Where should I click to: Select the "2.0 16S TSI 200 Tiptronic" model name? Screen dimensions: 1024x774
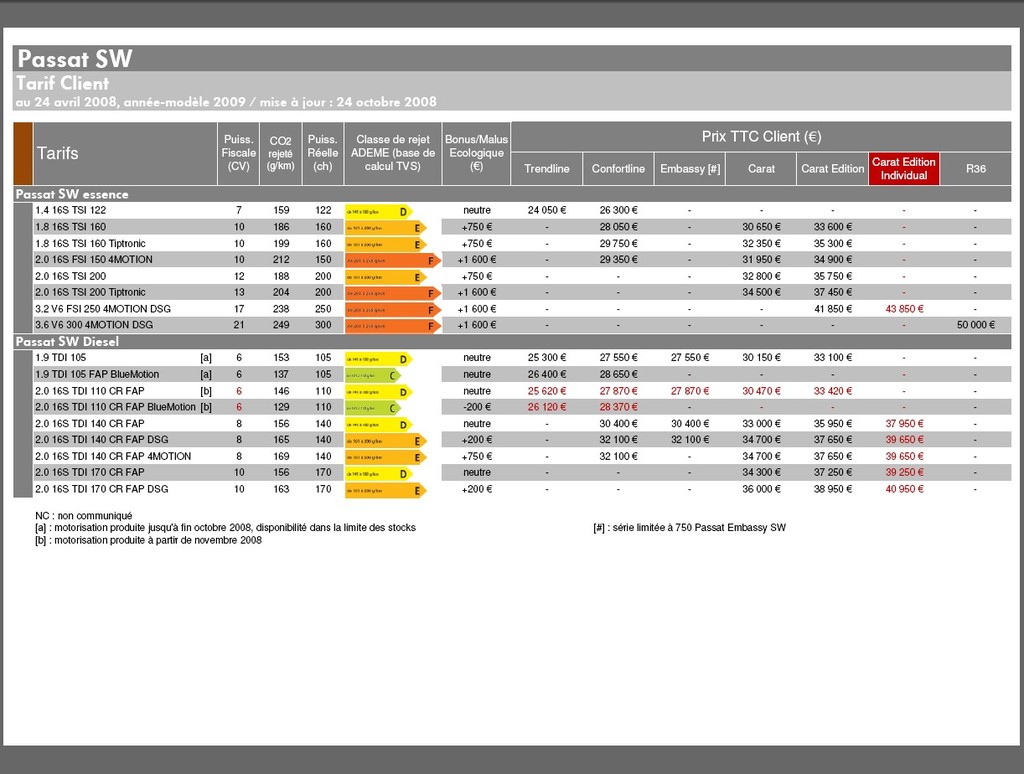pyautogui.click(x=90, y=292)
